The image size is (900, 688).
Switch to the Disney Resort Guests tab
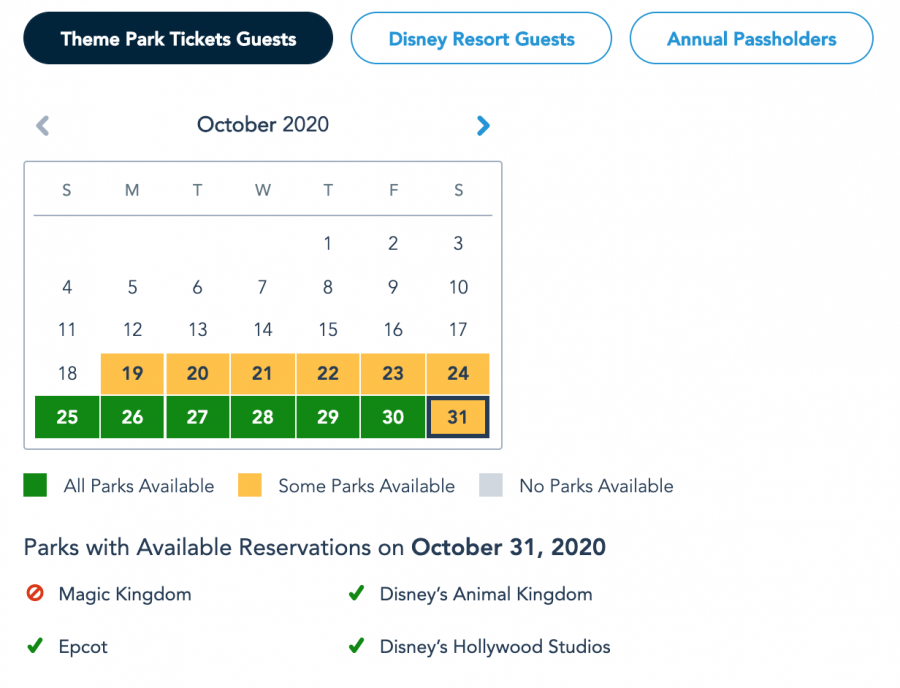point(481,39)
